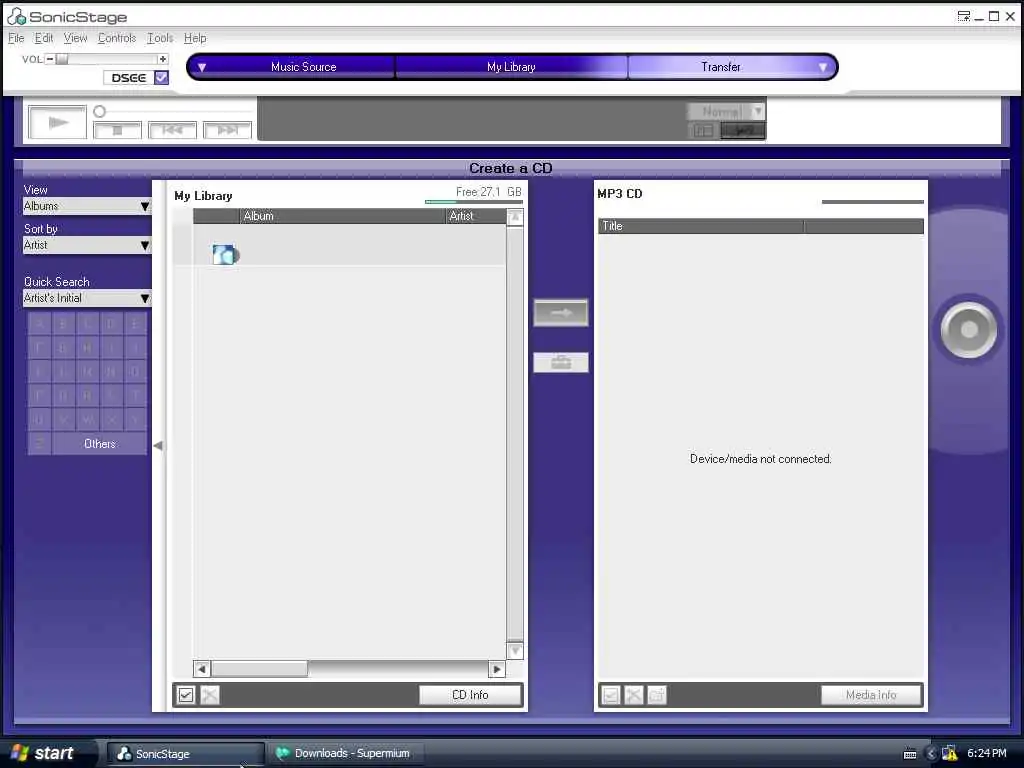
Task: Click the toolbox settings icon below transfer arrow
Action: pyautogui.click(x=561, y=362)
